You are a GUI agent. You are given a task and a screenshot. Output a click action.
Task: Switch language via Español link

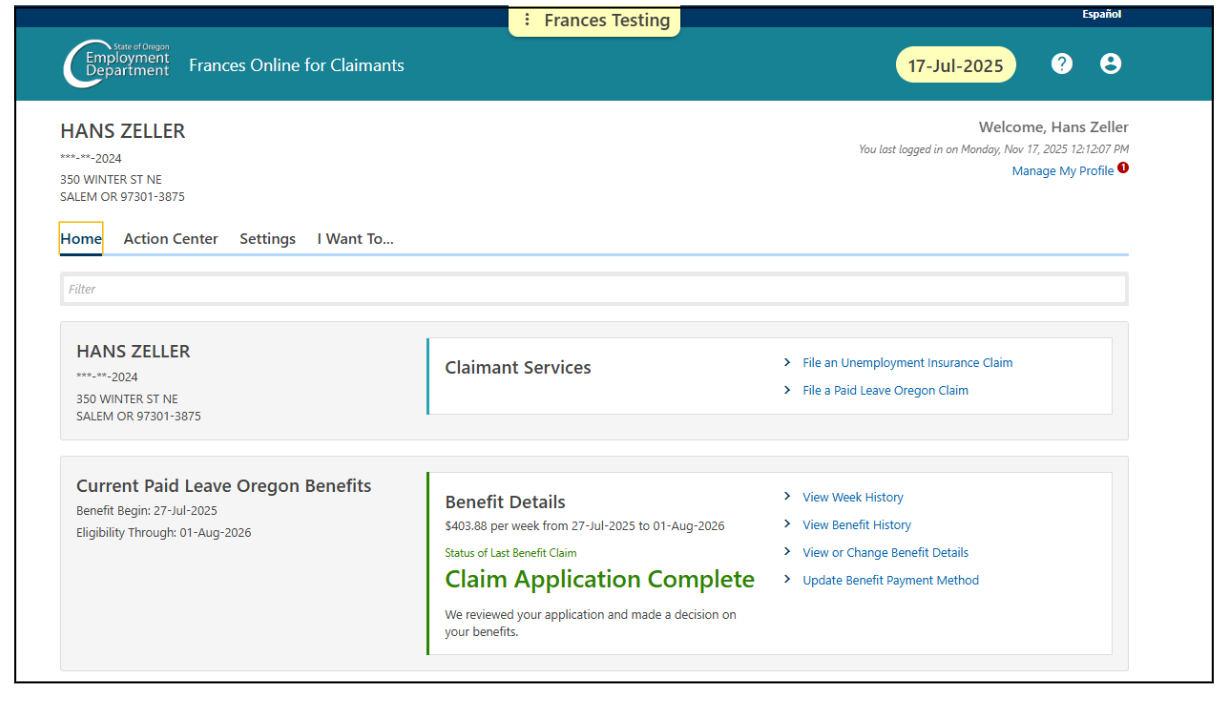[x=1101, y=14]
